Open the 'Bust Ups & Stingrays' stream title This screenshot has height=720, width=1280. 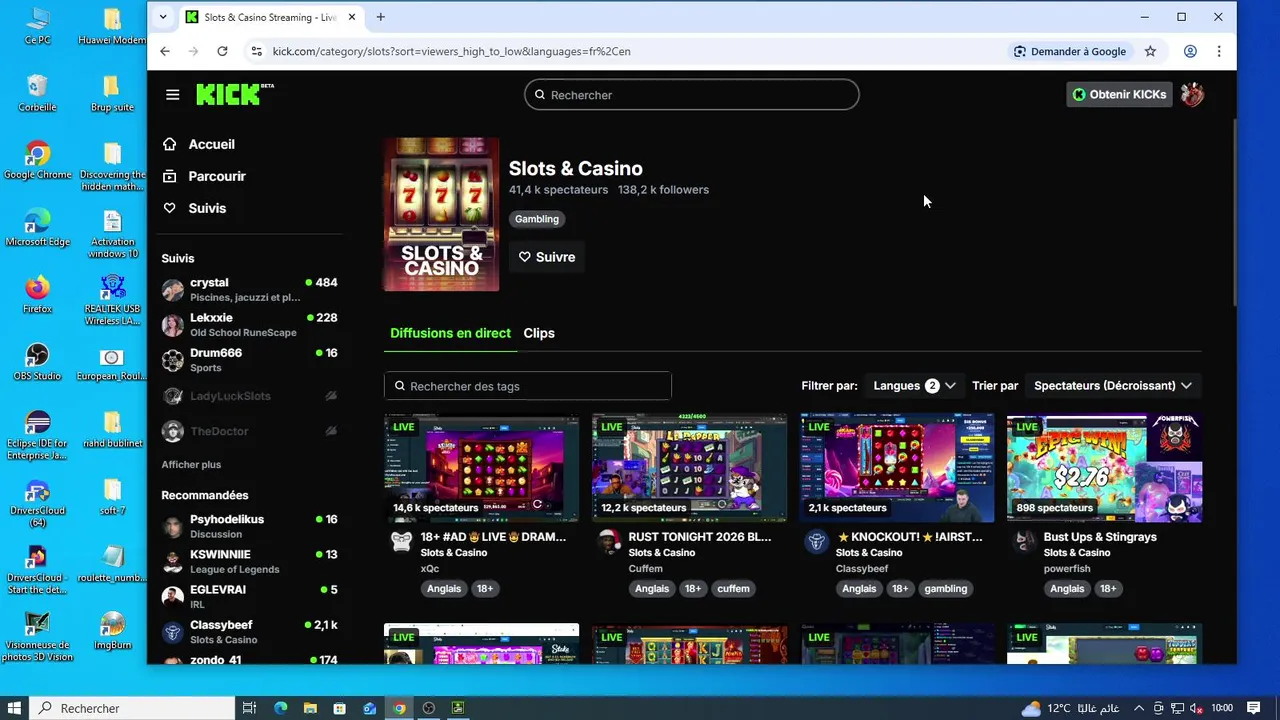1100,537
